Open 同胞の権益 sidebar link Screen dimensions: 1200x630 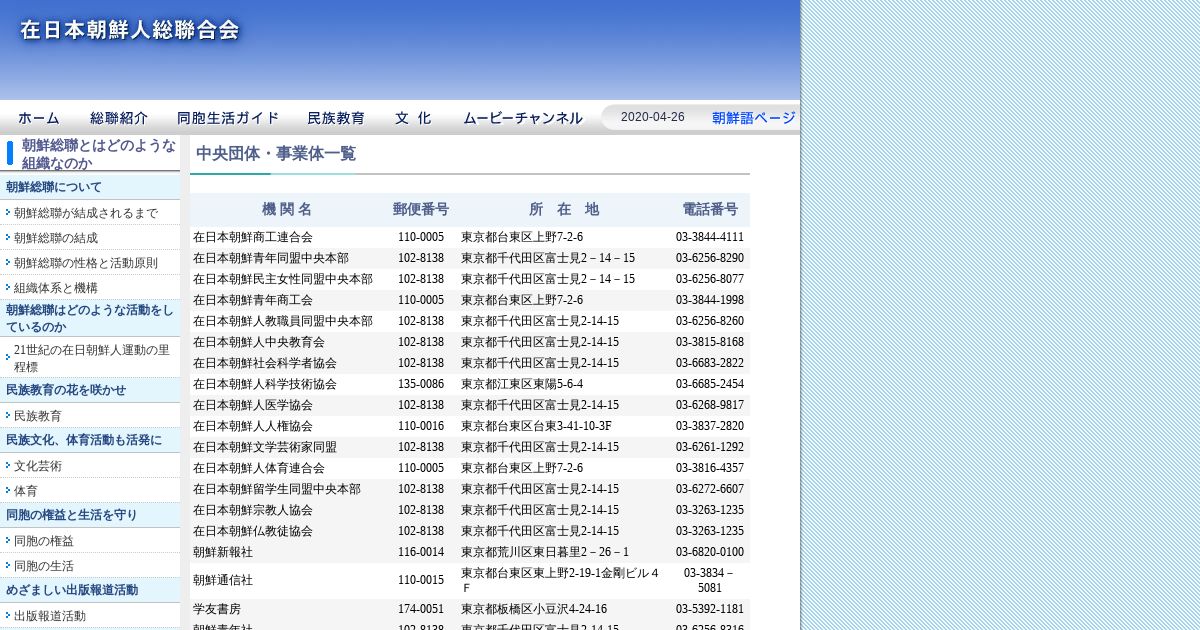[44, 541]
